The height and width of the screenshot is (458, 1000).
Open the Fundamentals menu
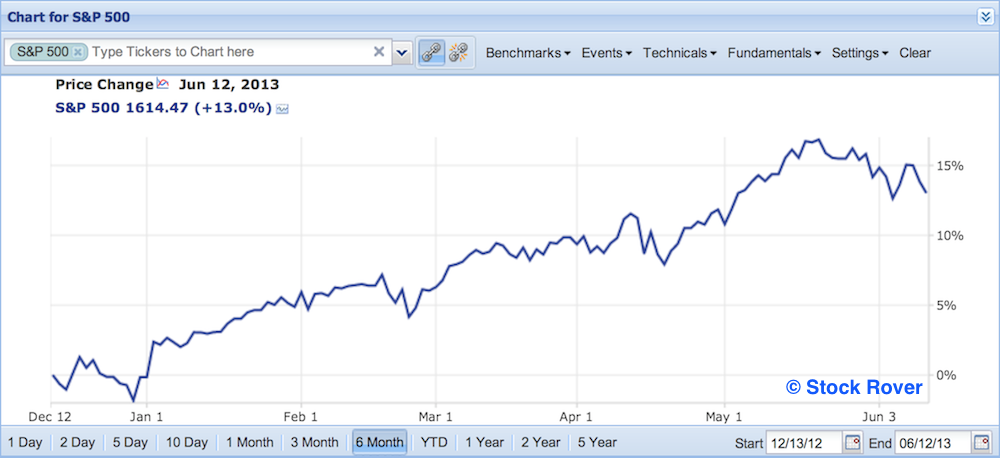tap(774, 53)
